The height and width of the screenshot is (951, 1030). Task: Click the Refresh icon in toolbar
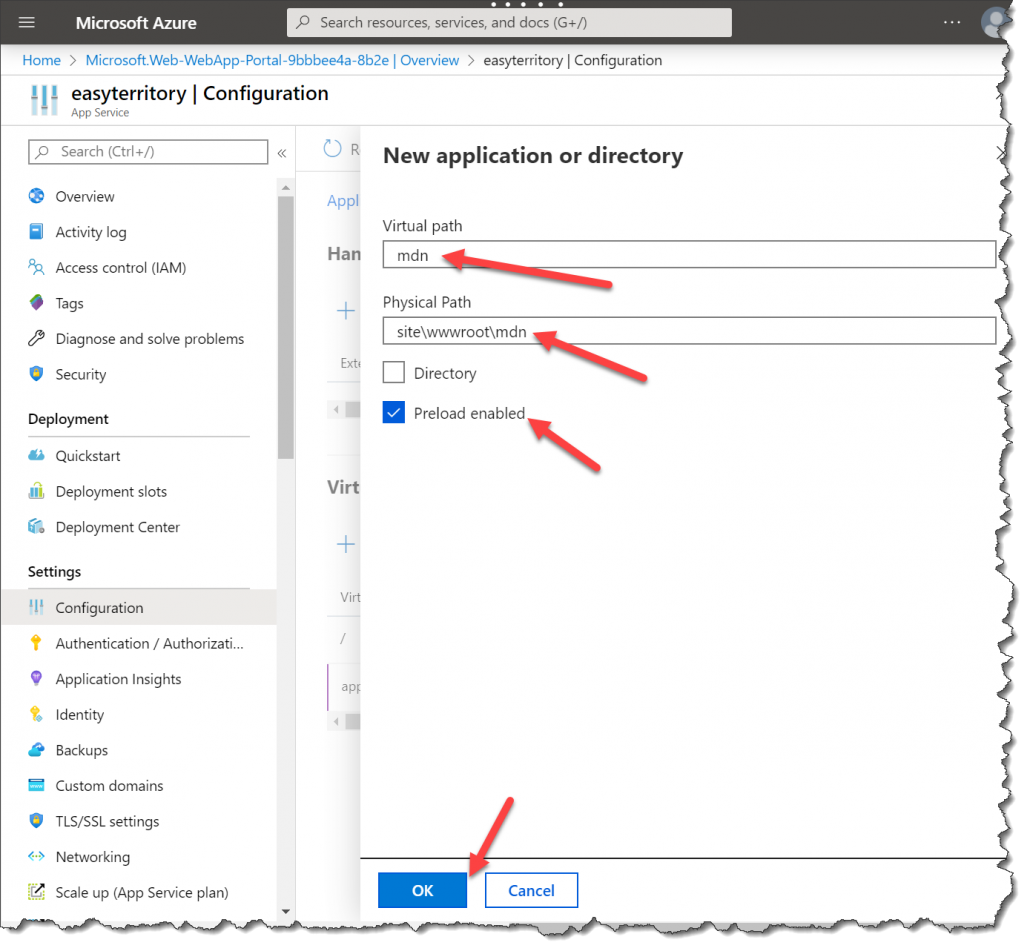333,149
